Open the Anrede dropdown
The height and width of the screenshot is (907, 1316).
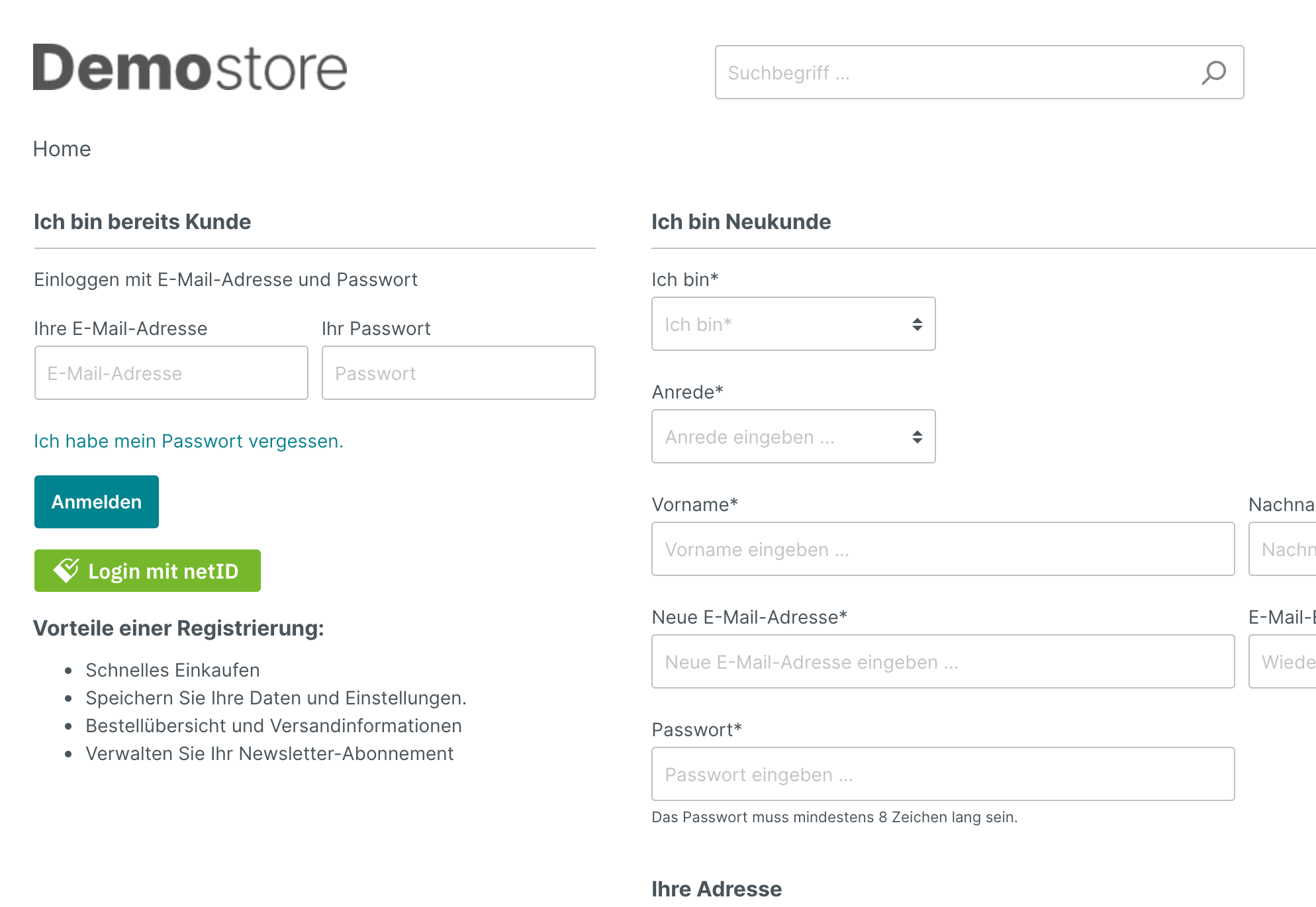tap(793, 436)
